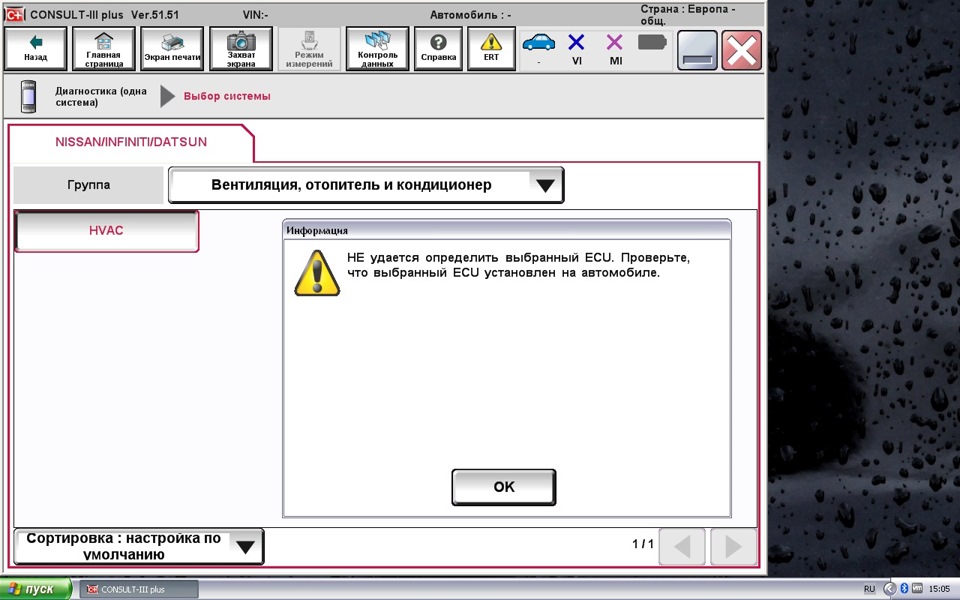Open the Справка help icon
The image size is (960, 600).
pyautogui.click(x=438, y=49)
